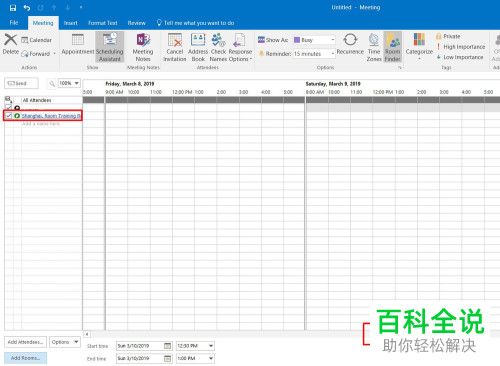
Task: Delete the meeting using the X icon
Action: 11,44
